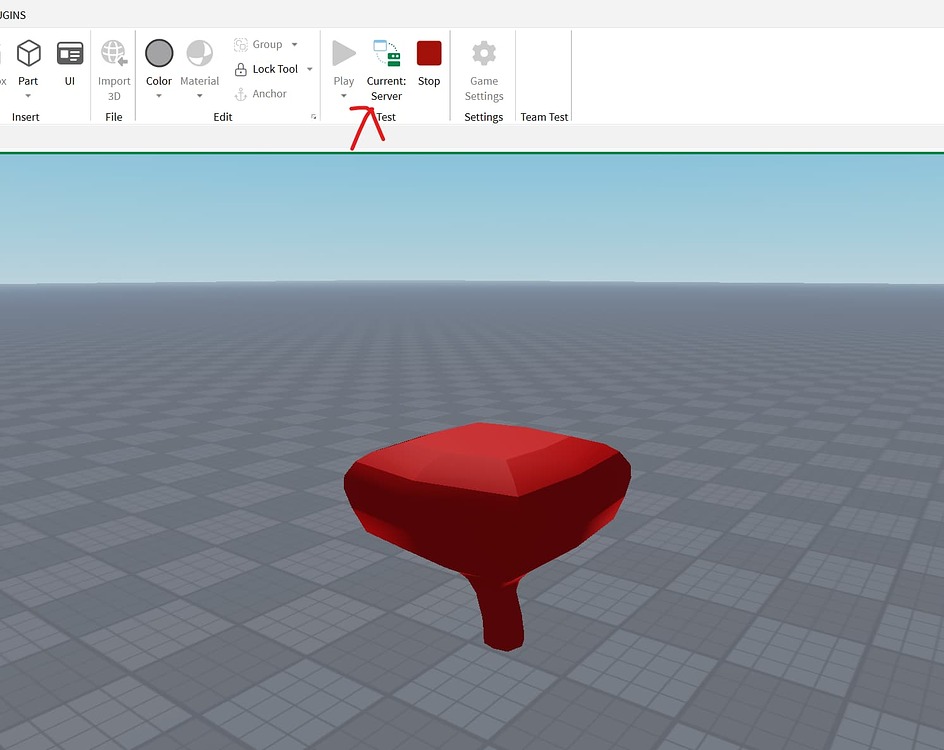Click the Team Test section label
This screenshot has height=750, width=944.
[x=544, y=117]
